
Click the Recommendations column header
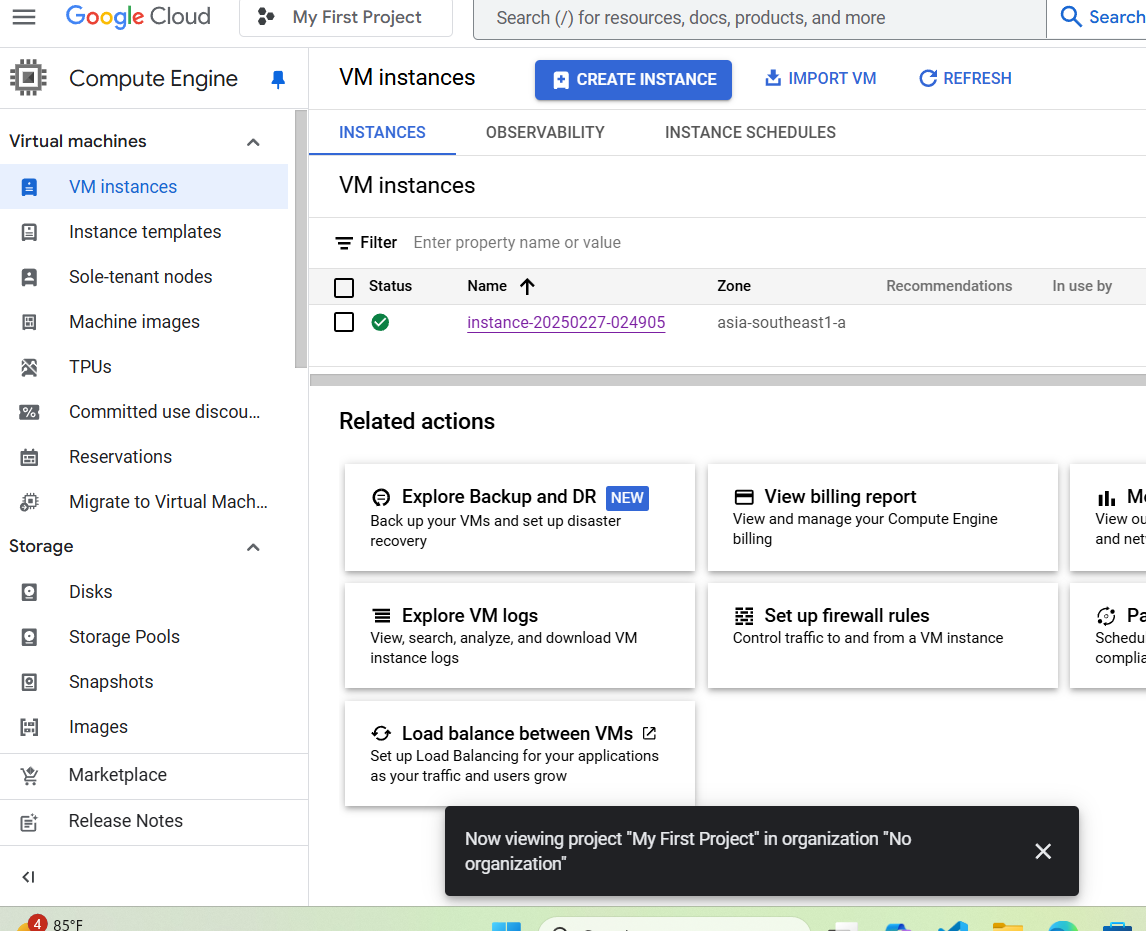click(x=949, y=286)
